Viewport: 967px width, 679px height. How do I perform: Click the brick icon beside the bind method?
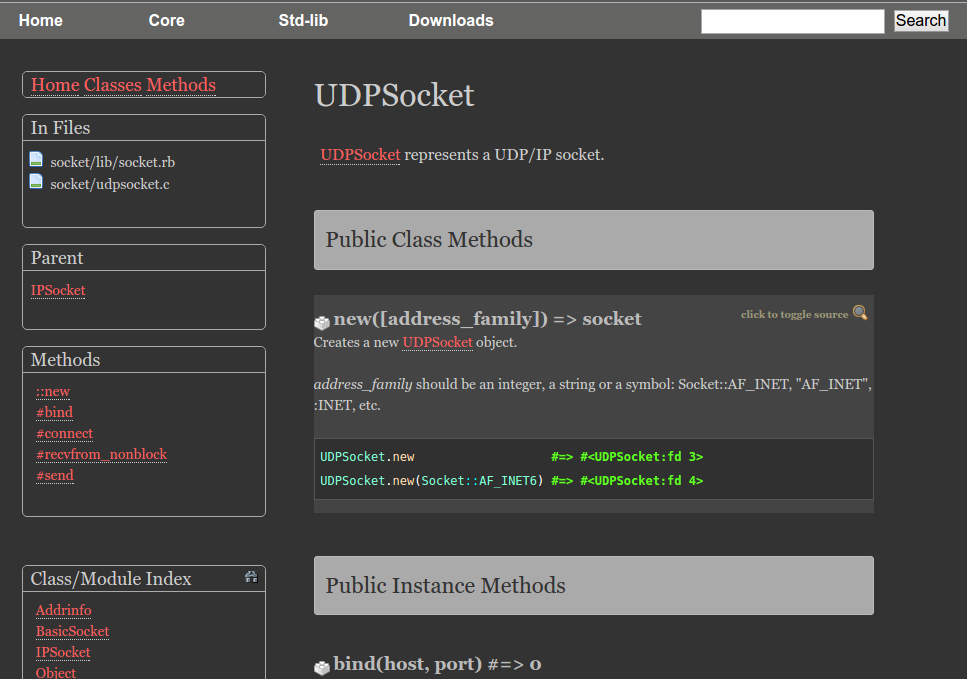pyautogui.click(x=322, y=667)
